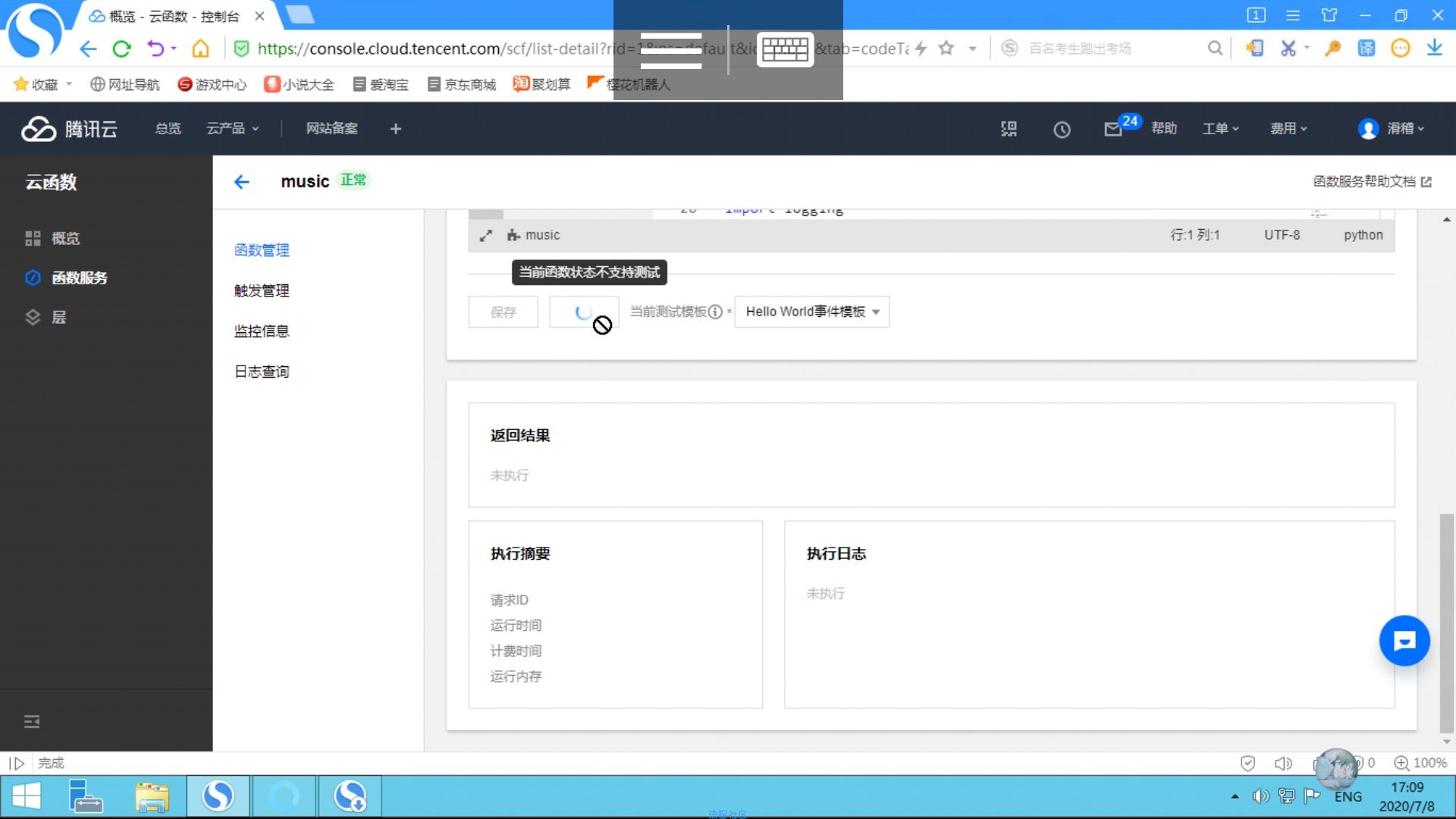The width and height of the screenshot is (1456, 819).
Task: Open the 日志查询 tab
Action: (262, 372)
